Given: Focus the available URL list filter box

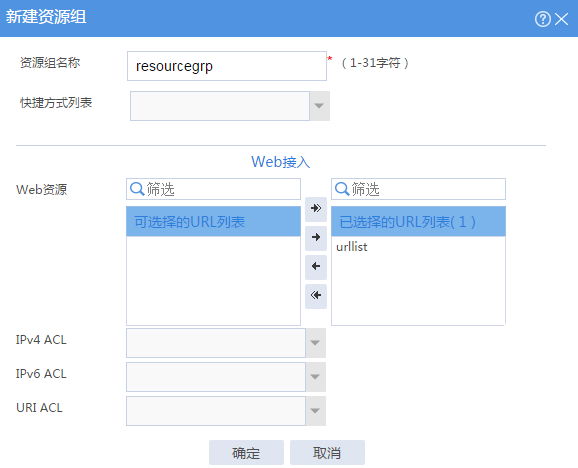Looking at the screenshot, I should coord(213,189).
